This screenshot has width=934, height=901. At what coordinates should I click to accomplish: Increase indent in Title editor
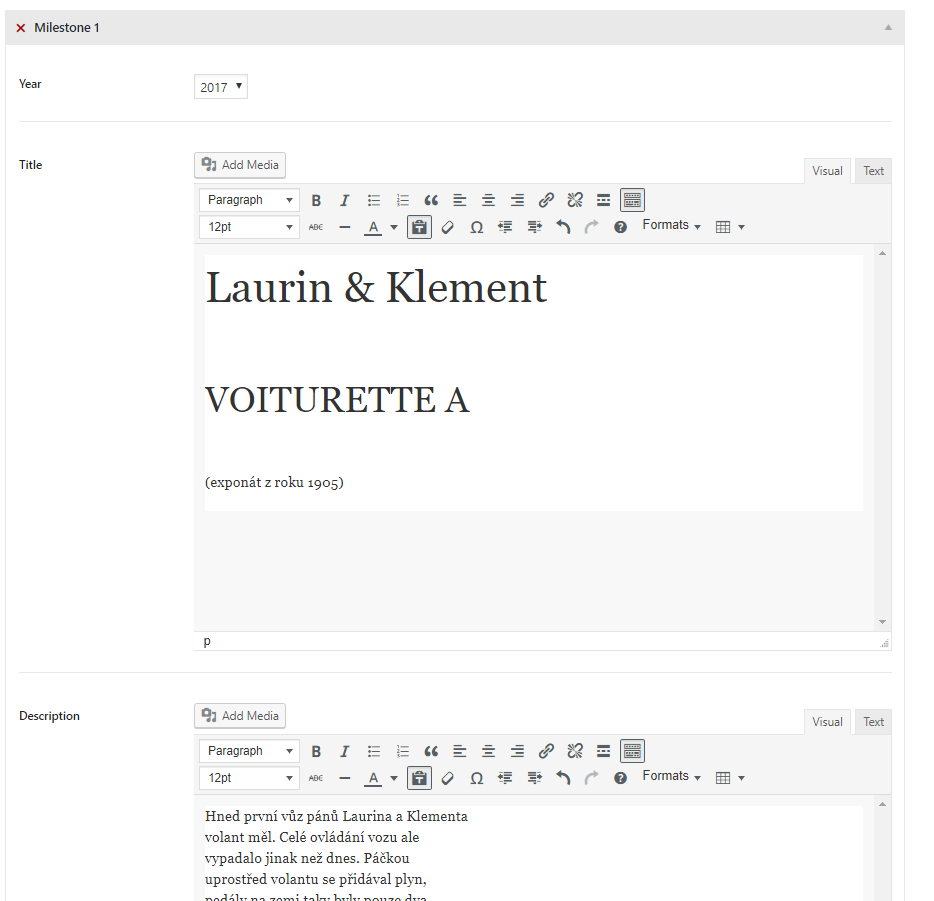click(534, 227)
